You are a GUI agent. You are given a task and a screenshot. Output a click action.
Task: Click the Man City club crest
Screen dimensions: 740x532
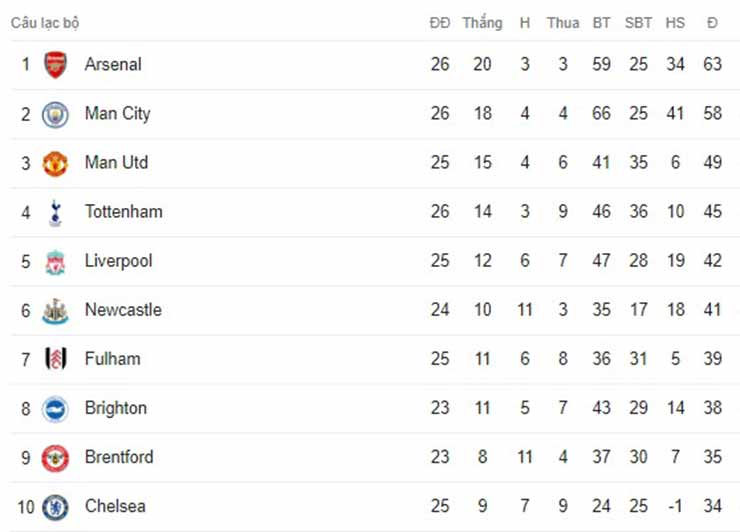[55, 114]
